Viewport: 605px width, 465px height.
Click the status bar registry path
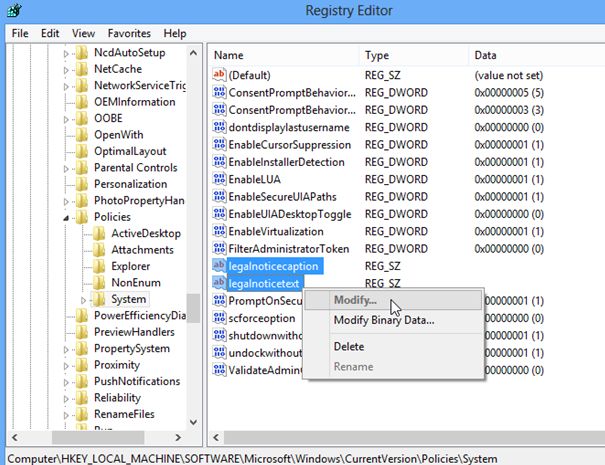point(252,459)
